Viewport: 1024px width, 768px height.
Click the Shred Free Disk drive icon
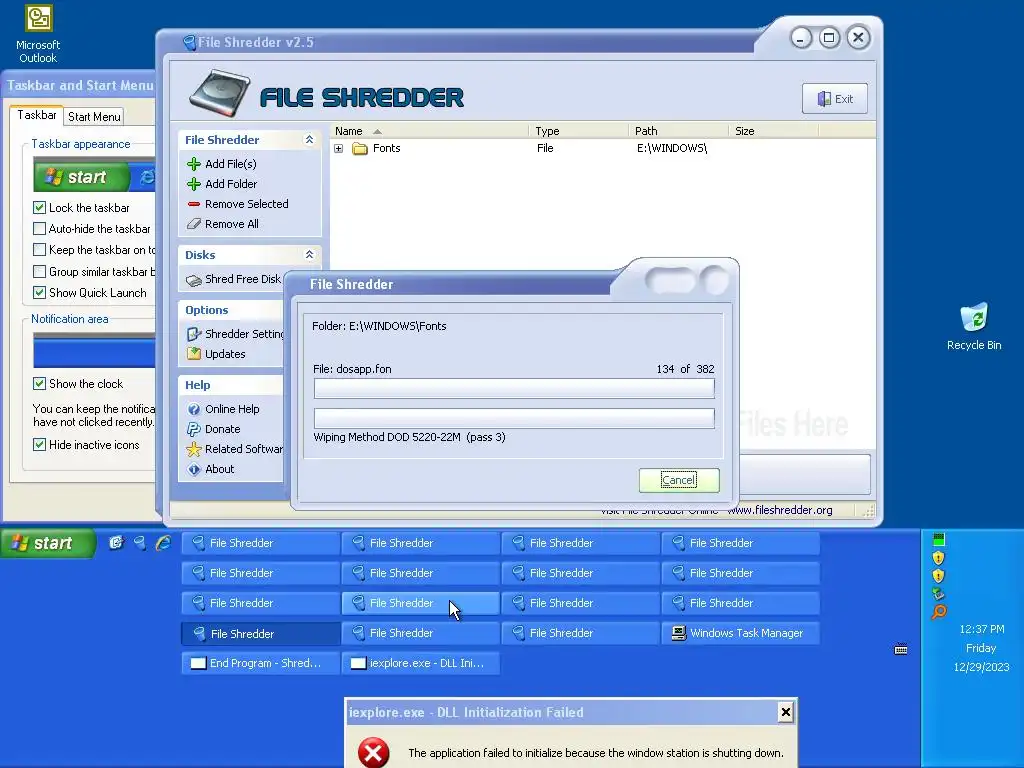(x=194, y=280)
